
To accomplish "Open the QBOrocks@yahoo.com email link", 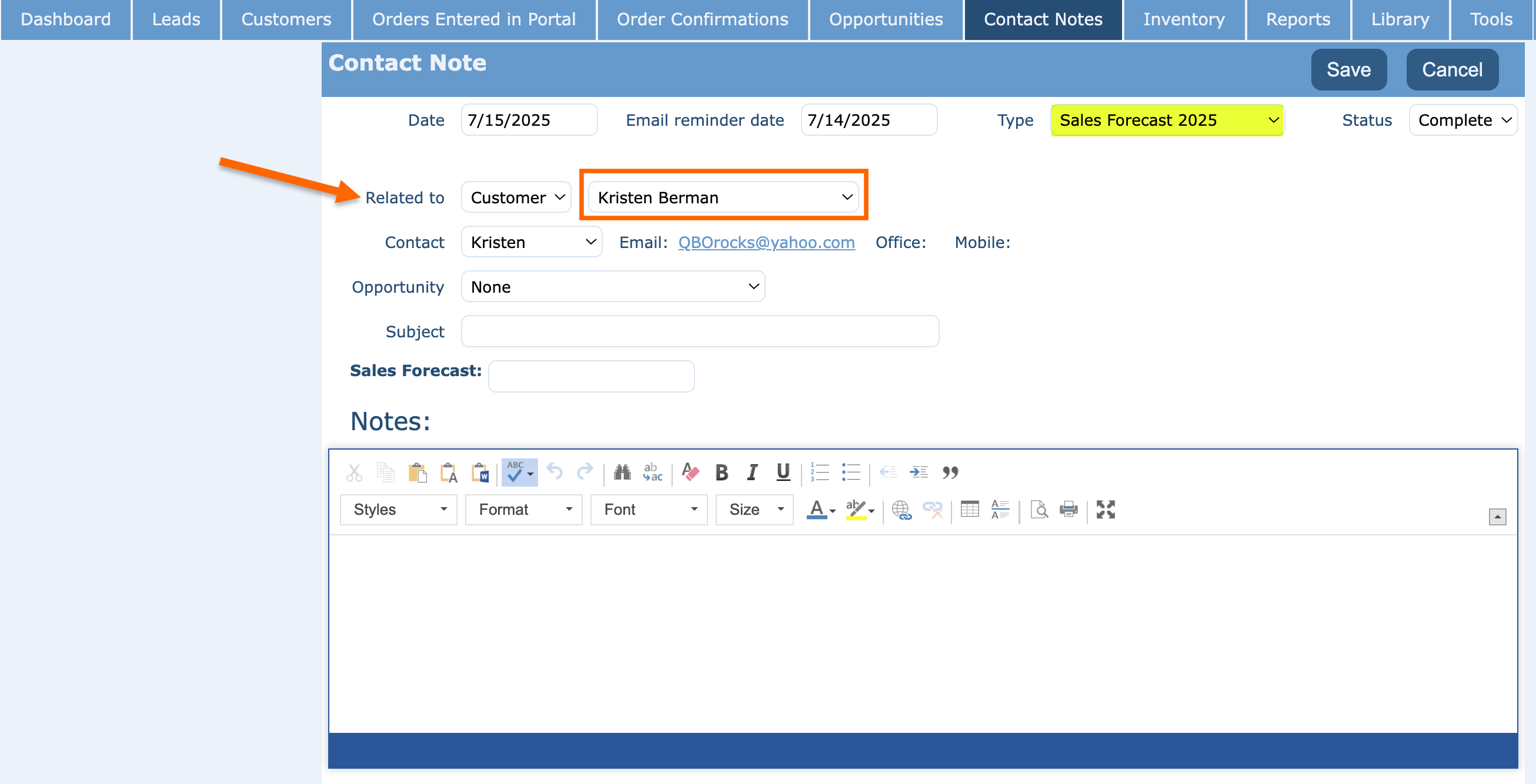I will click(x=766, y=243).
